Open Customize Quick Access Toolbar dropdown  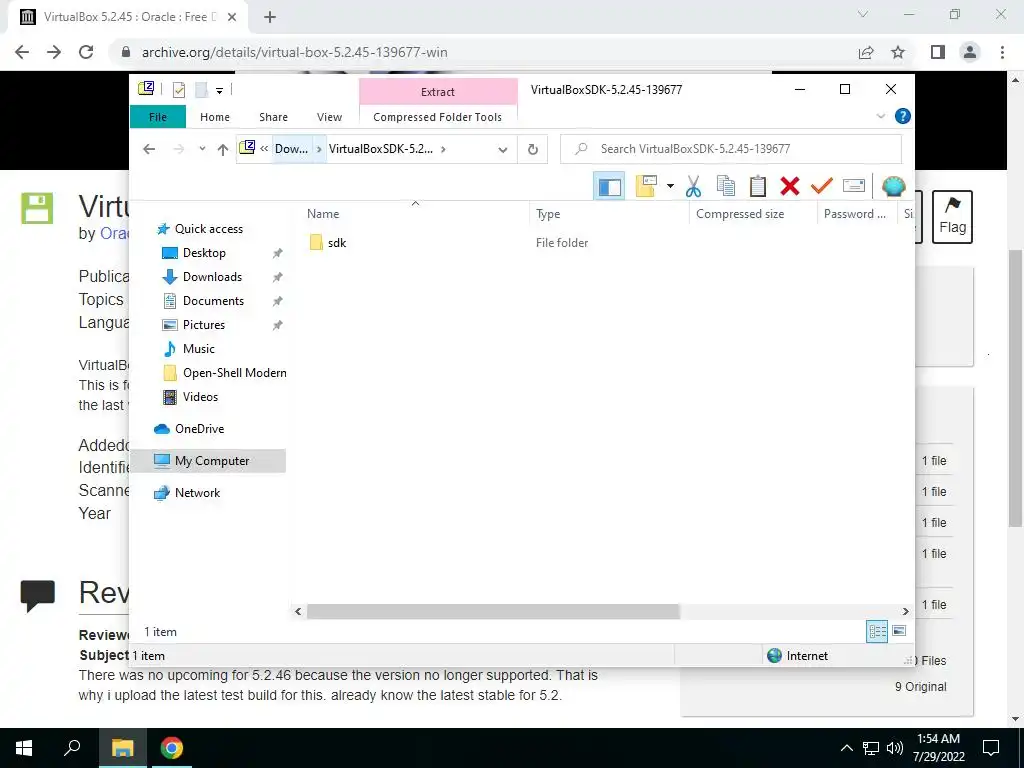coord(219,91)
